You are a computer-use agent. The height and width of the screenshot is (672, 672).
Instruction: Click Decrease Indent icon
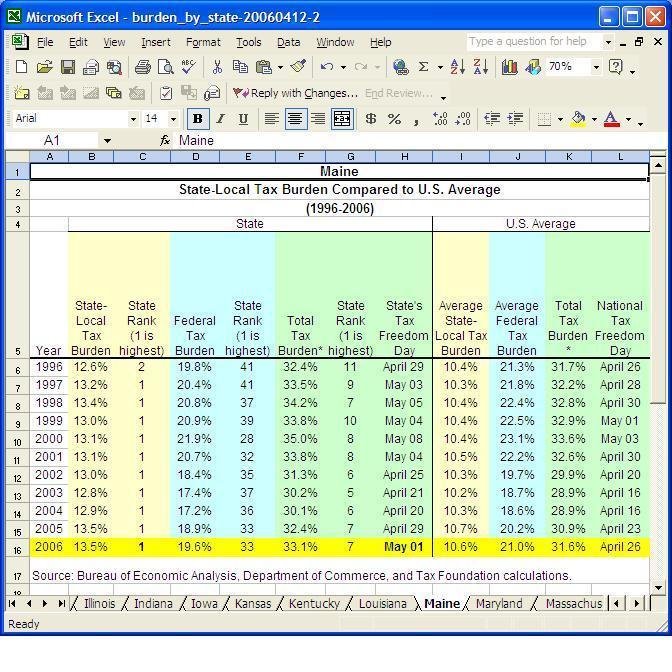coord(492,119)
